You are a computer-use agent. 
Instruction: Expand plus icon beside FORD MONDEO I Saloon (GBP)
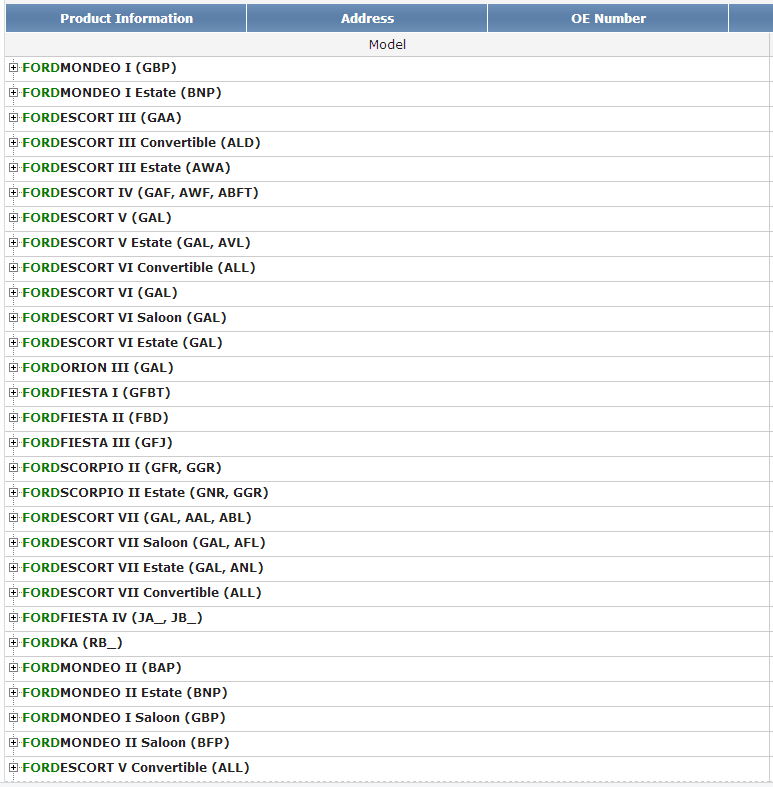(14, 717)
